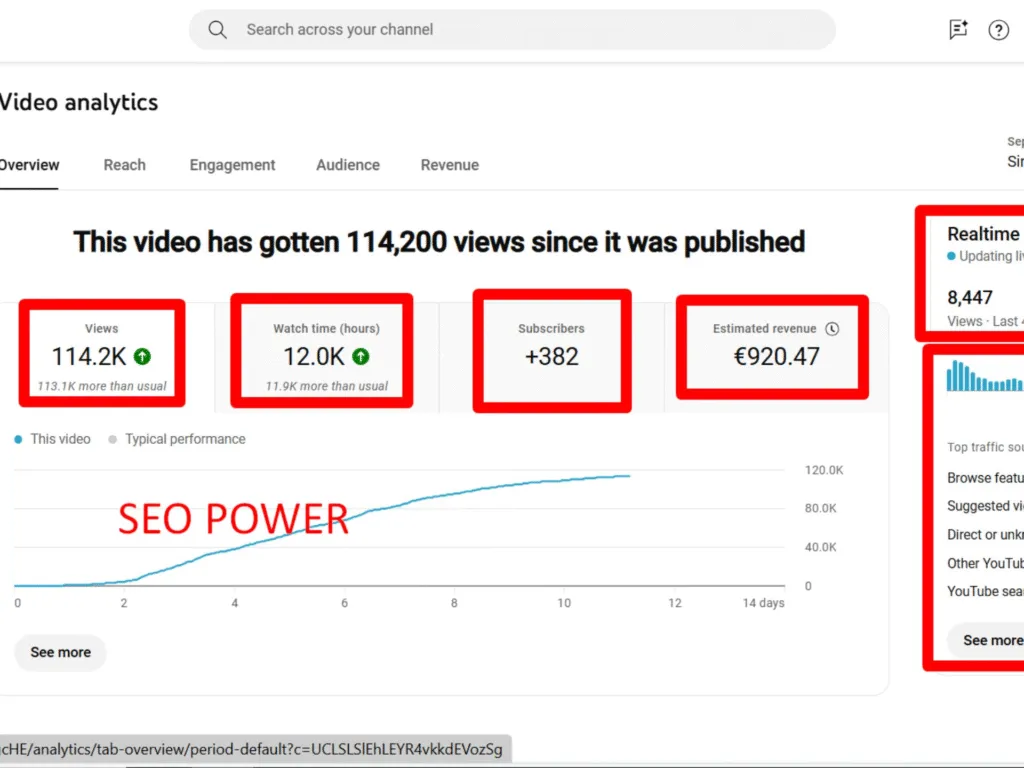Screen dimensions: 1024x768
Task: Toggle the Typical performance legend item
Action: [176, 439]
